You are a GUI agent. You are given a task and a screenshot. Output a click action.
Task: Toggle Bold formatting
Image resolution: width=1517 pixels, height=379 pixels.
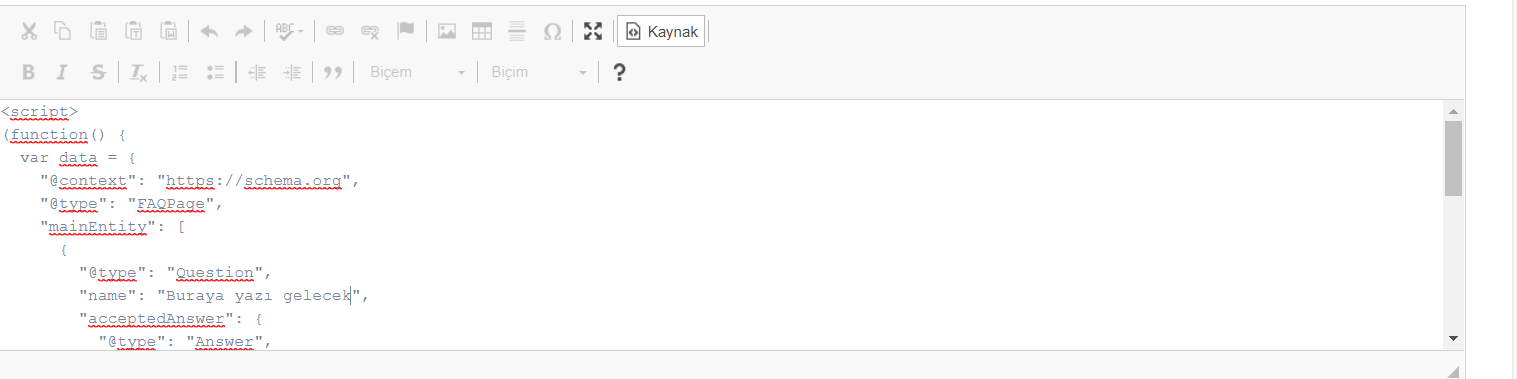(x=29, y=72)
